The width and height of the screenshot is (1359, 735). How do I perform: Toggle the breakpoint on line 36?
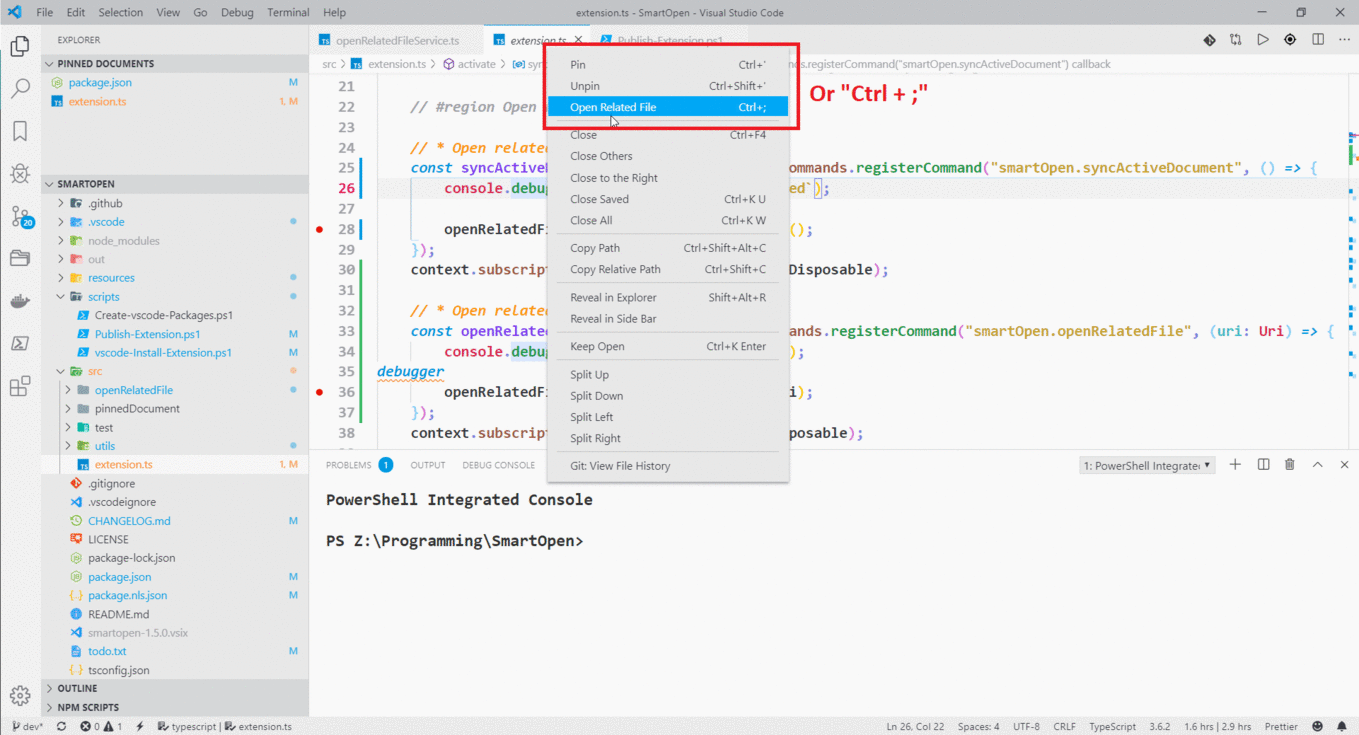[x=320, y=392]
